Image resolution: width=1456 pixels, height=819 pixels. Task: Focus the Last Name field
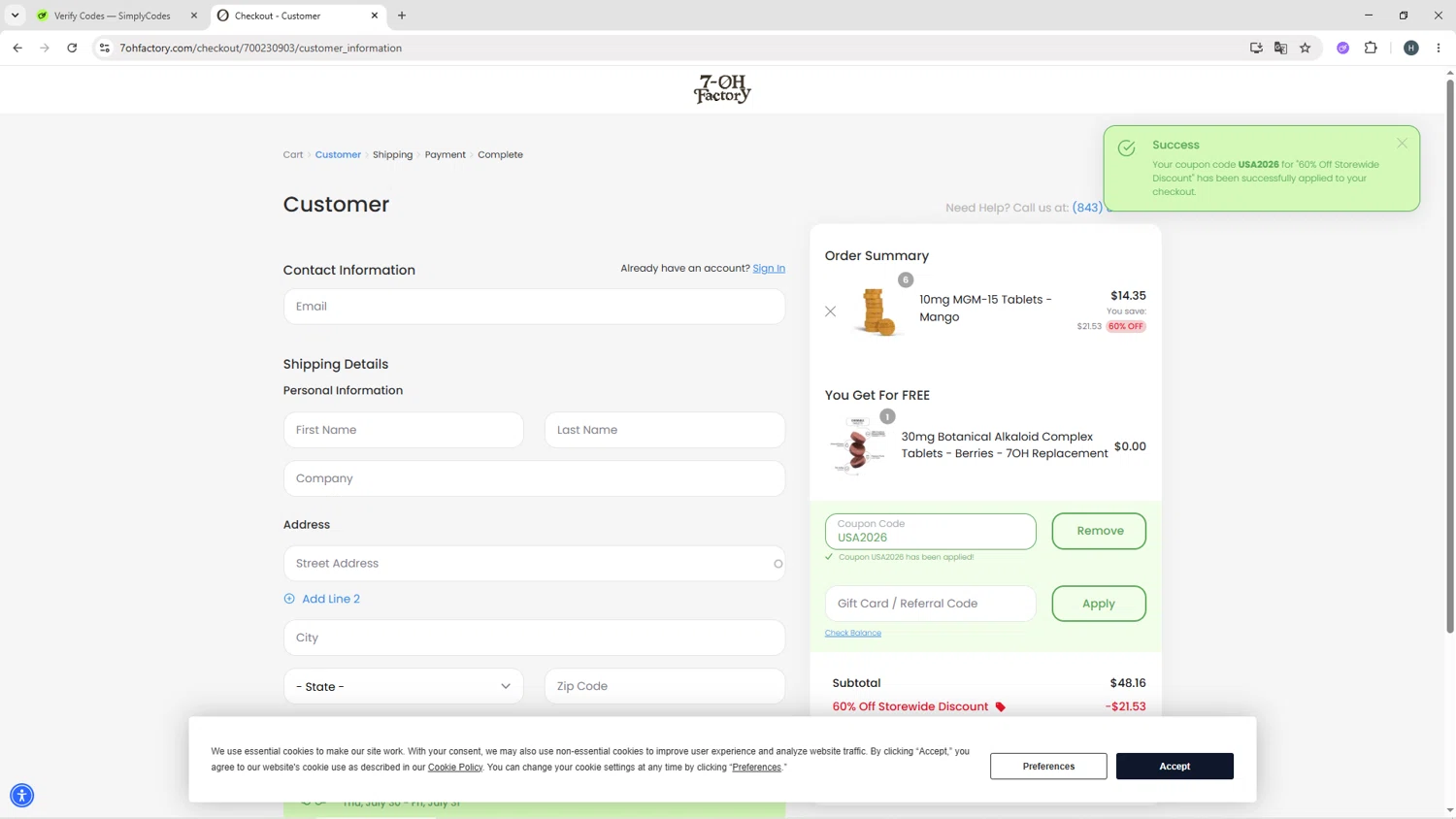[665, 430]
